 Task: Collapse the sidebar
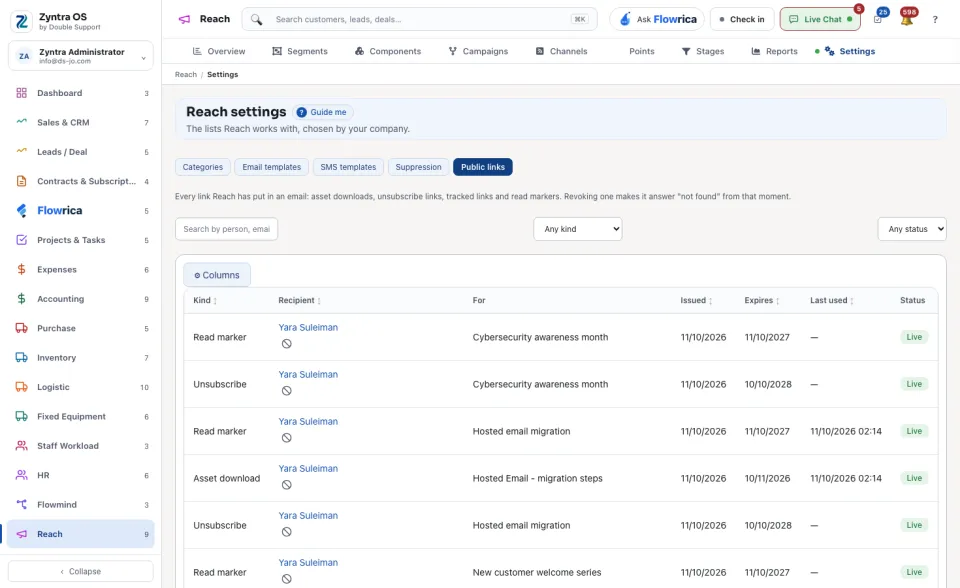tap(81, 571)
